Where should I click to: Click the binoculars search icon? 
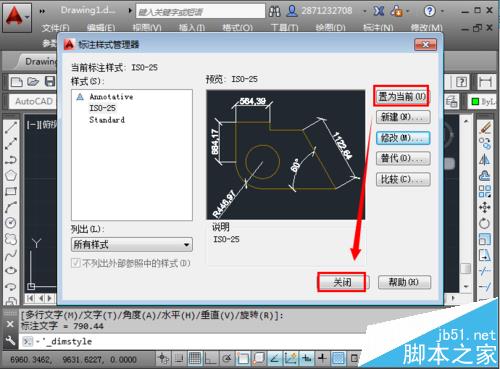click(275, 12)
